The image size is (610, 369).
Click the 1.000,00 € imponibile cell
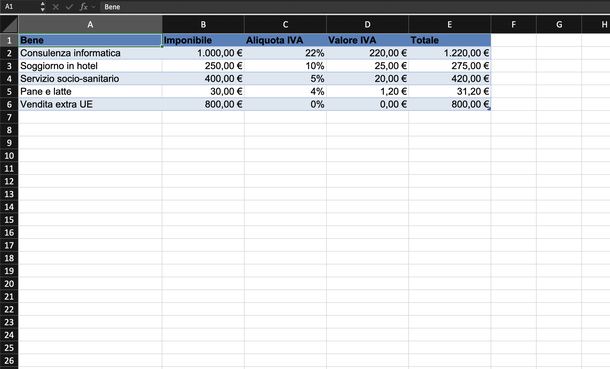click(203, 53)
